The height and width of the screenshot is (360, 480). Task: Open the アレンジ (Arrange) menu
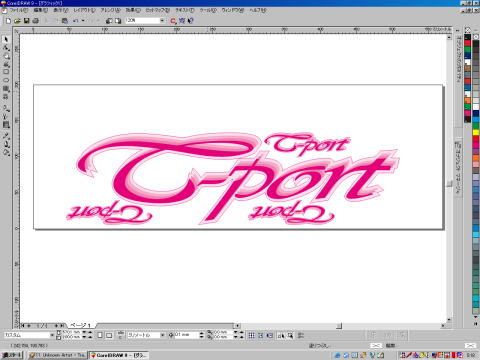[x=110, y=10]
